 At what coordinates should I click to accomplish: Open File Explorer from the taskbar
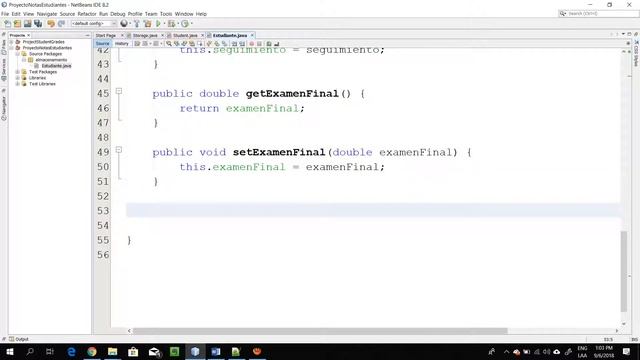(x=112, y=351)
